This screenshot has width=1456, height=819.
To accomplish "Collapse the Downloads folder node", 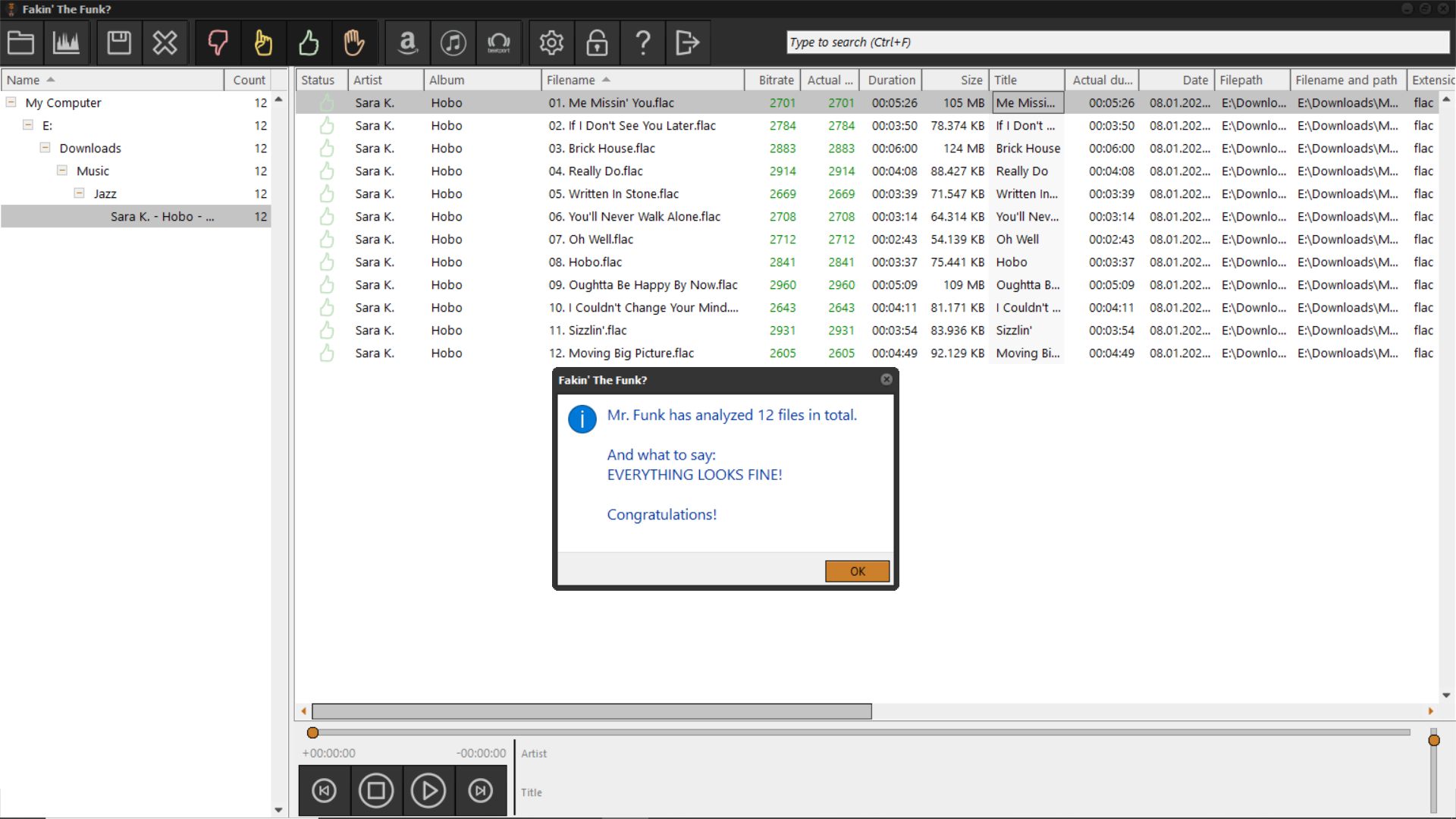I will 45,148.
